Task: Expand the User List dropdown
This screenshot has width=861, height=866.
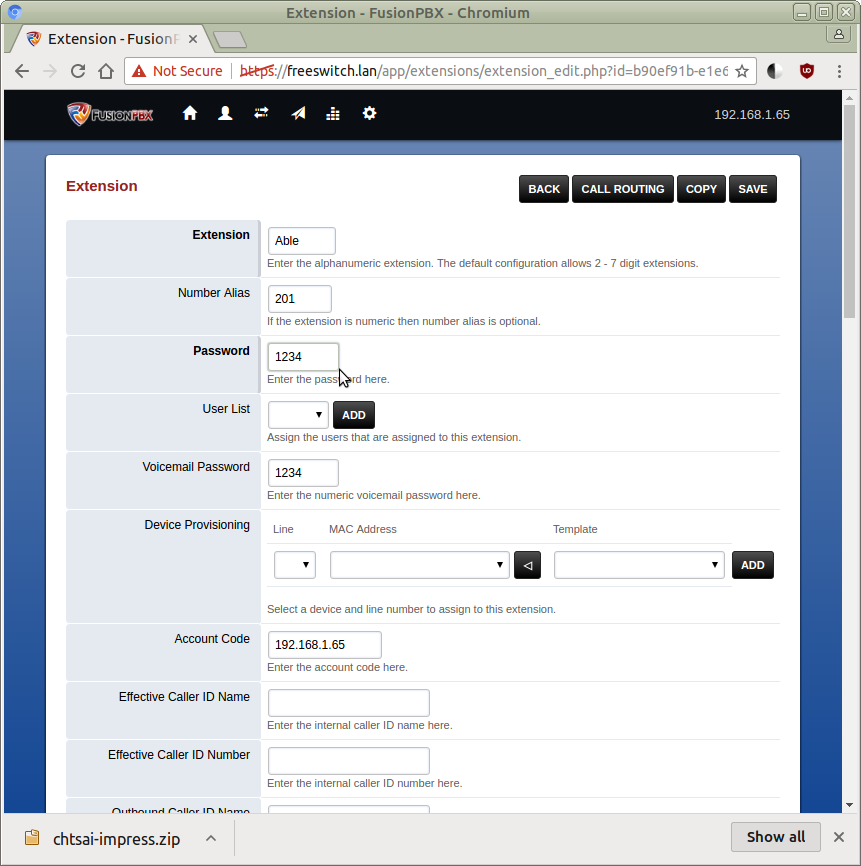Action: point(298,415)
